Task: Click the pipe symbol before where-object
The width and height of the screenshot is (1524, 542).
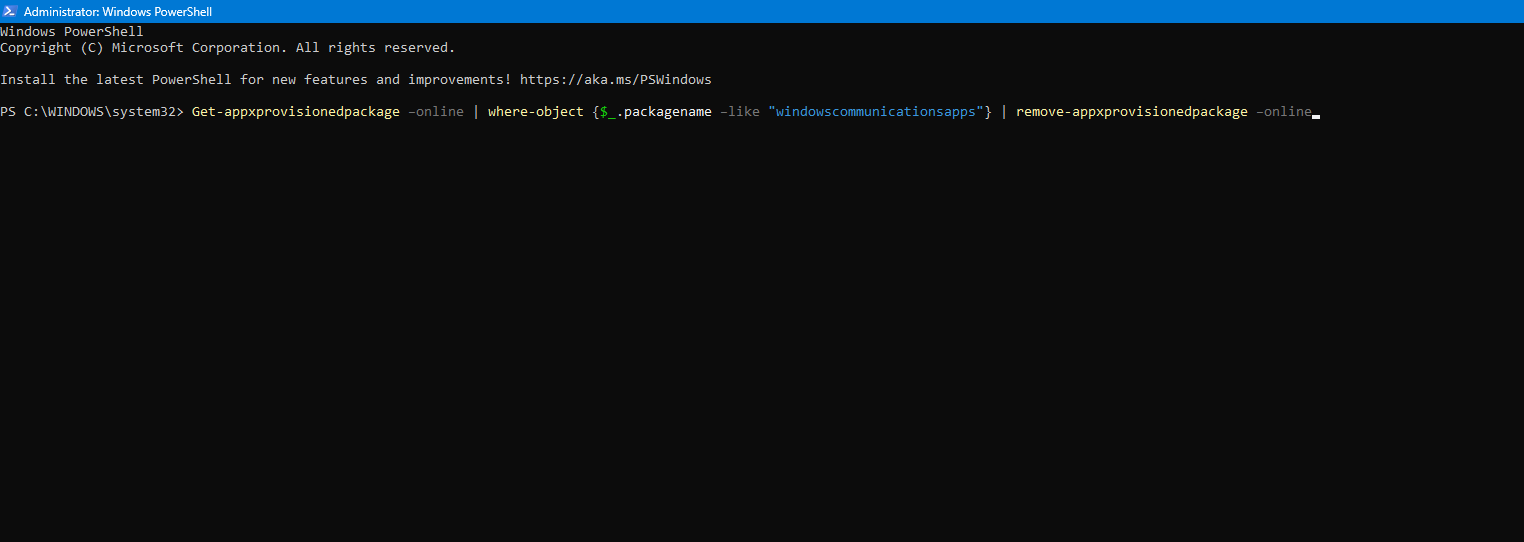Action: (x=476, y=111)
